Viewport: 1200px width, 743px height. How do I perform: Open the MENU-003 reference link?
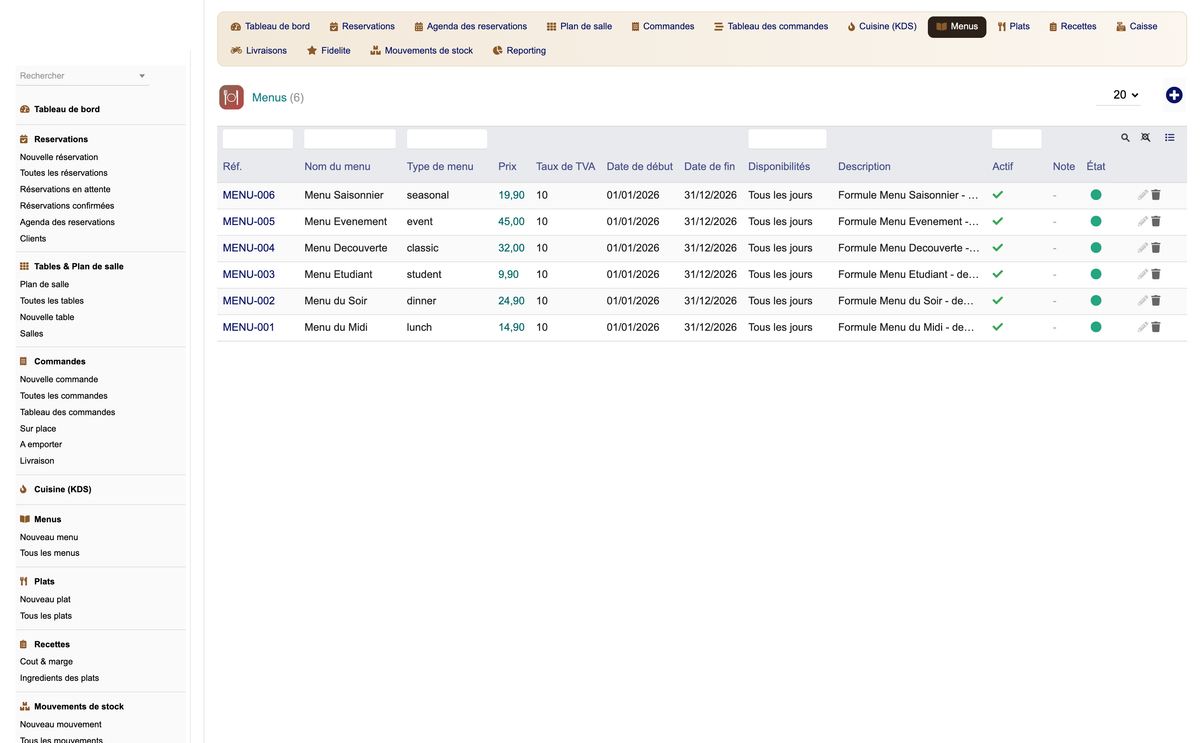(249, 274)
